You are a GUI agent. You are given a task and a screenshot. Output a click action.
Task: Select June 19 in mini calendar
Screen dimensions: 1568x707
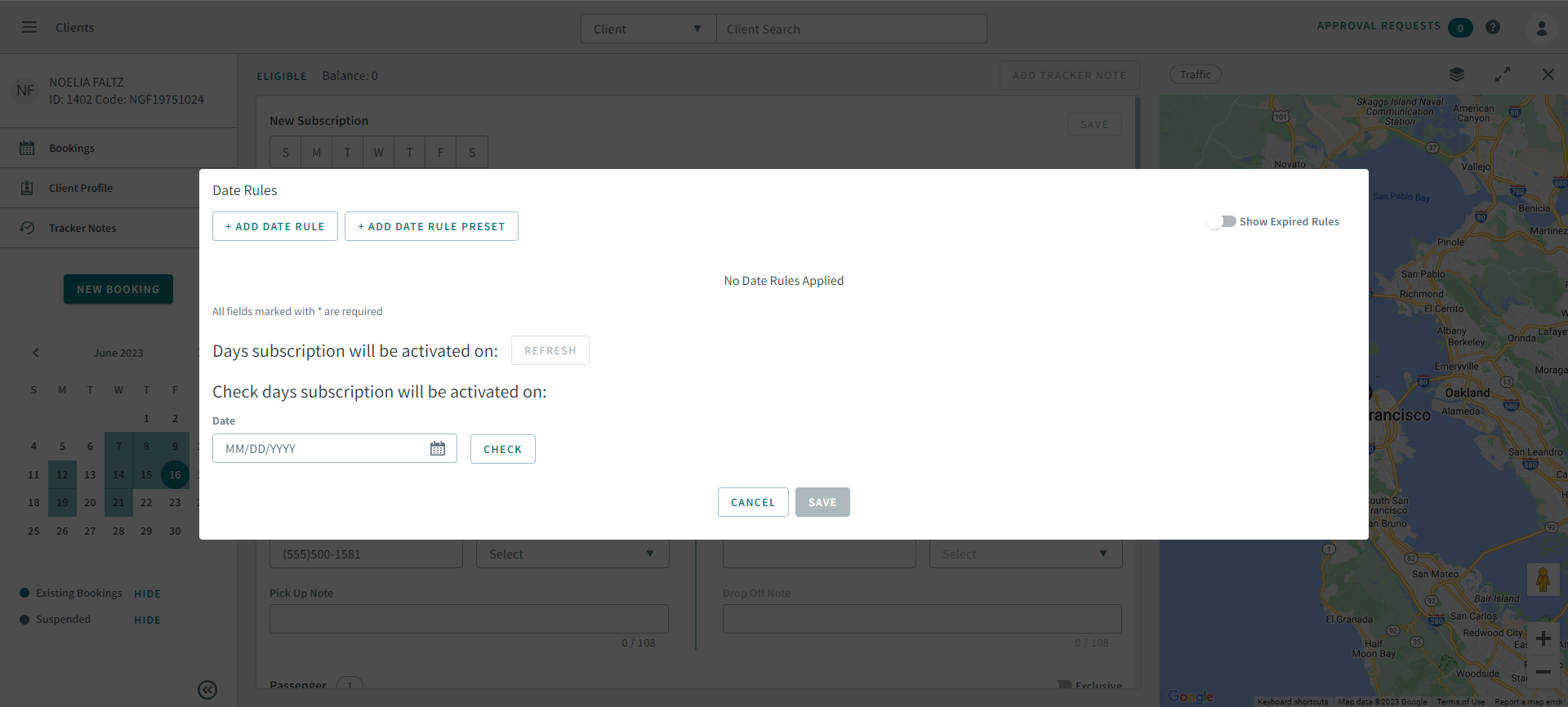pos(62,502)
